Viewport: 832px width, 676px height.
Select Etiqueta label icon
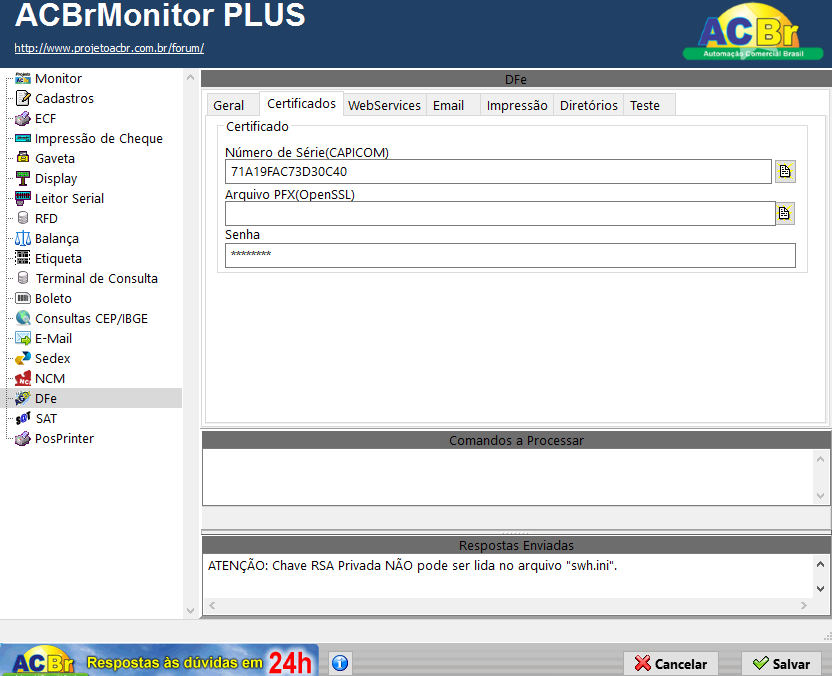(x=23, y=258)
